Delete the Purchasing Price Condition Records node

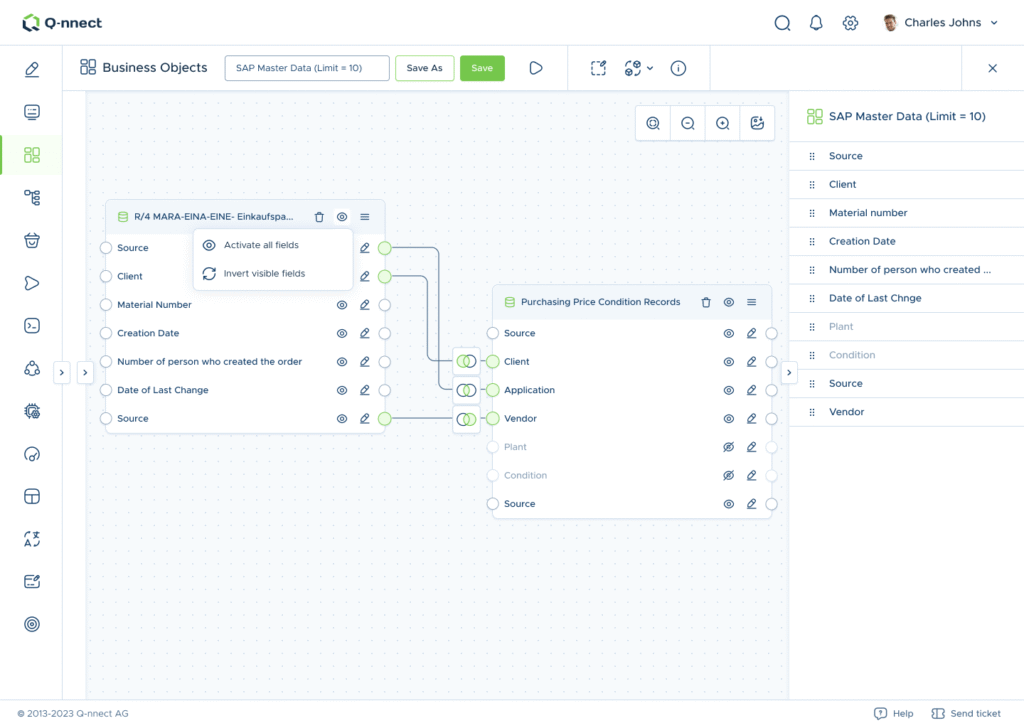(706, 302)
